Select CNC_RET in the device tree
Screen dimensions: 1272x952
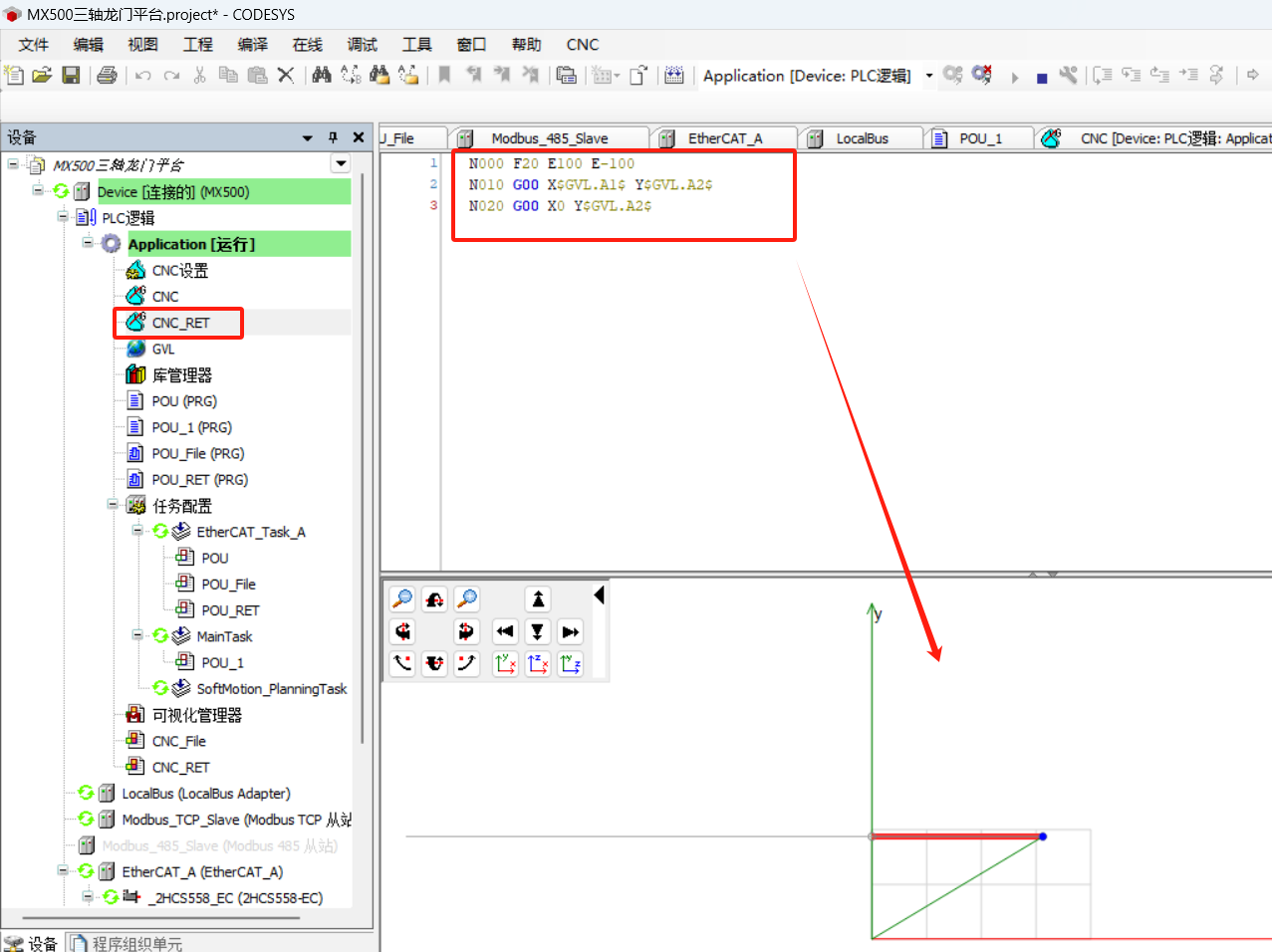tap(180, 323)
